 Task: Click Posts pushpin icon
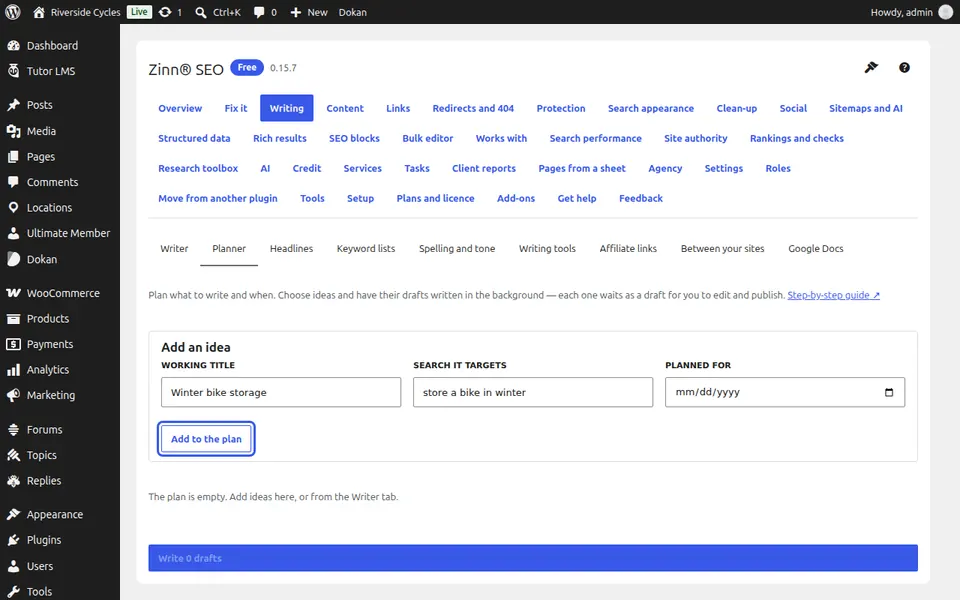(13, 105)
